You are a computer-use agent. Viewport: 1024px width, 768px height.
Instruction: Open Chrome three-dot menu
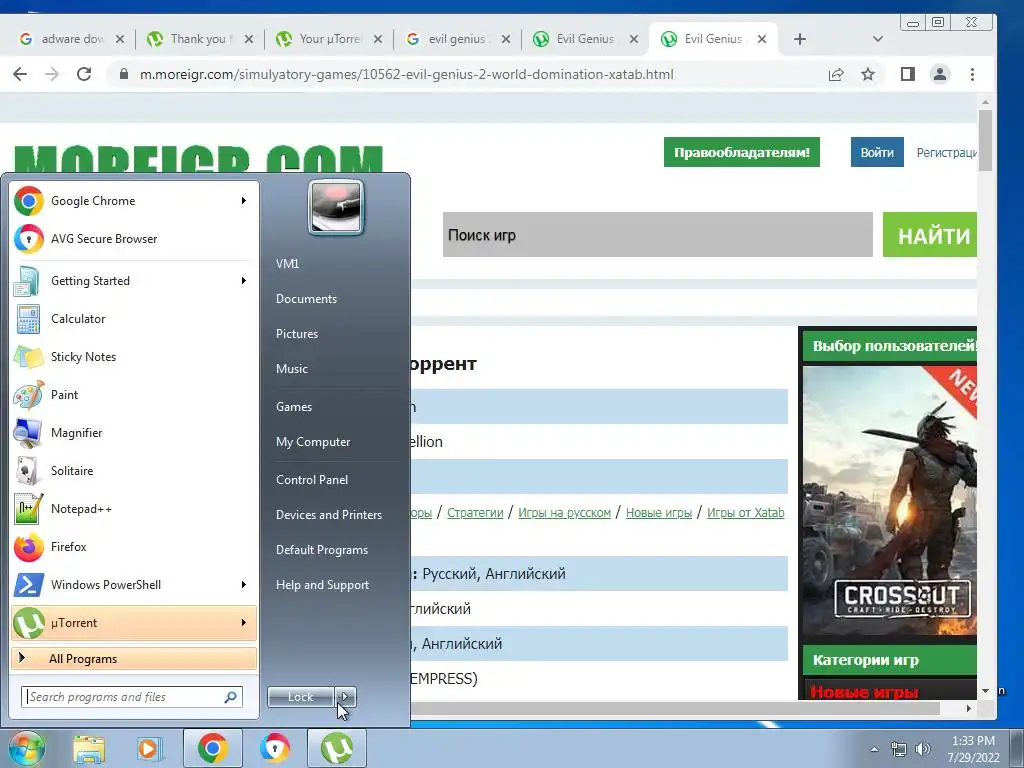coord(972,74)
